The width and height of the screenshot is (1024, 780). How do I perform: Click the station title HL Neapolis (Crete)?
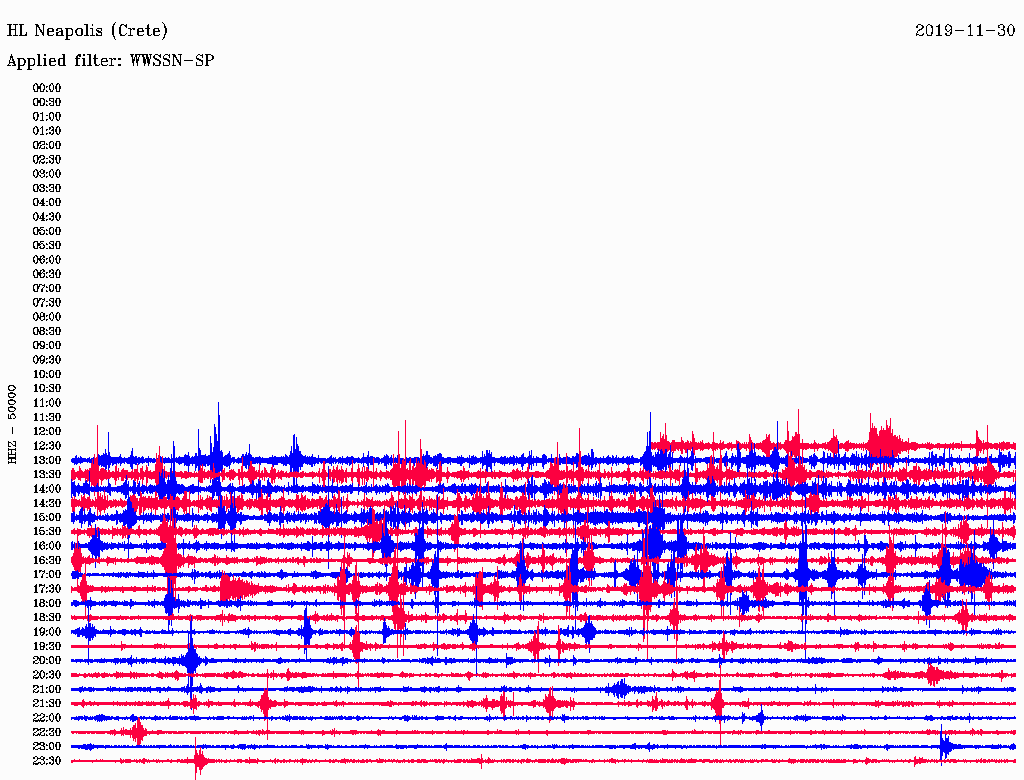(87, 31)
